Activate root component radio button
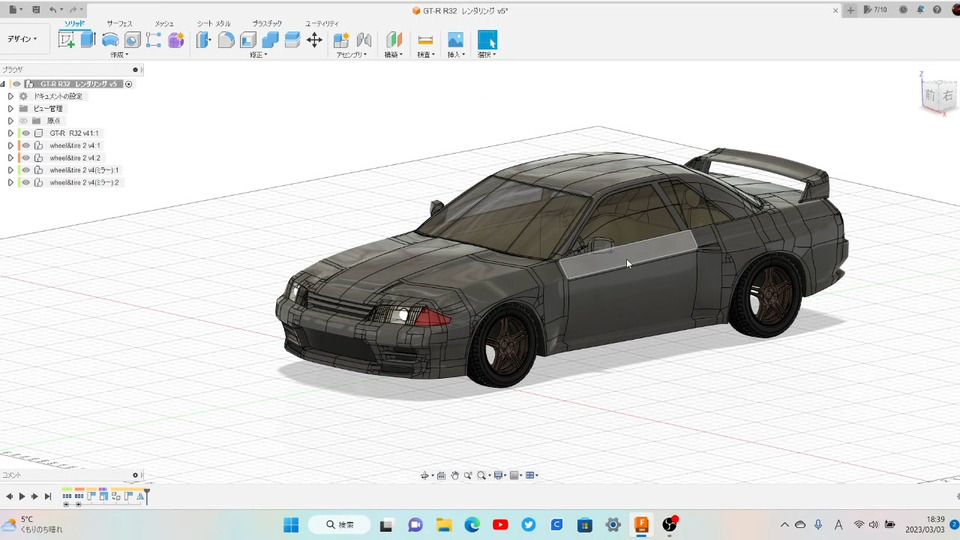The height and width of the screenshot is (540, 960). tap(129, 84)
